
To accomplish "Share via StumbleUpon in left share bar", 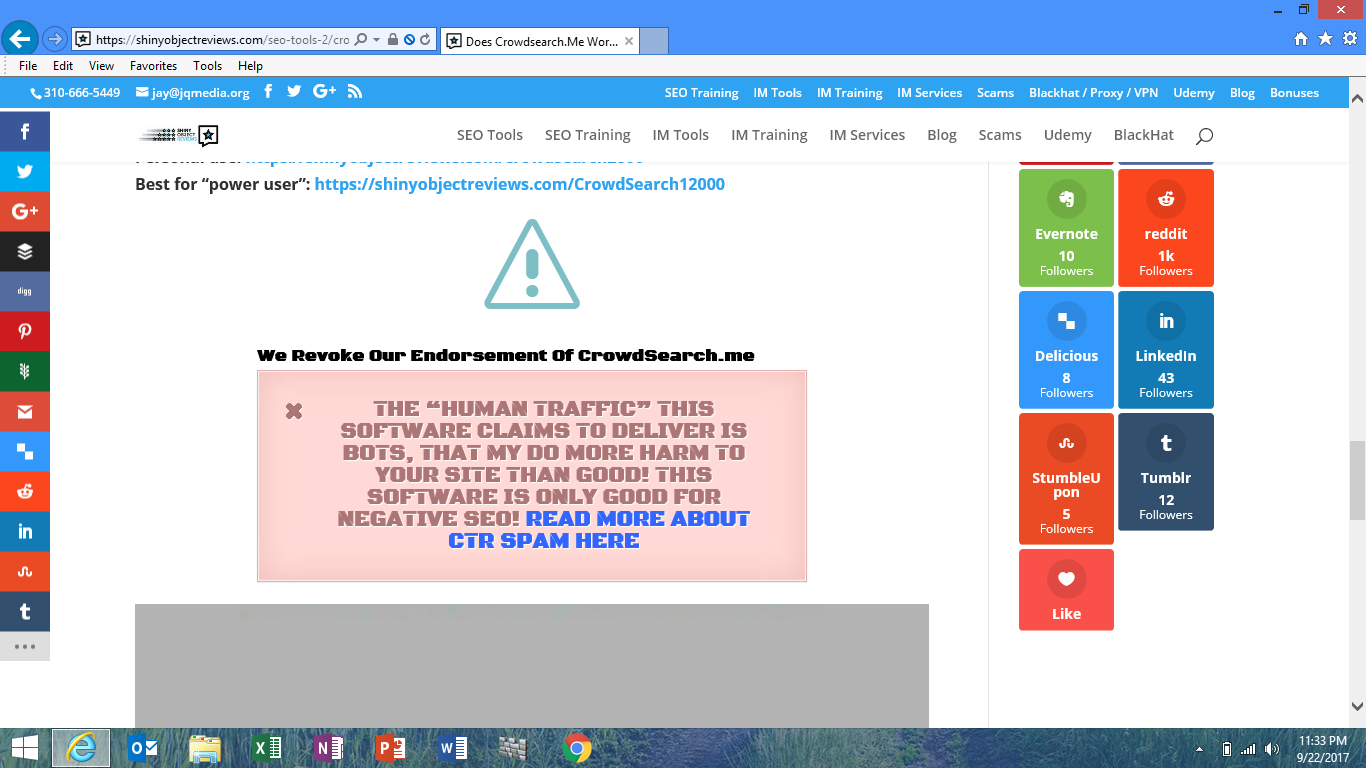I will pyautogui.click(x=25, y=572).
